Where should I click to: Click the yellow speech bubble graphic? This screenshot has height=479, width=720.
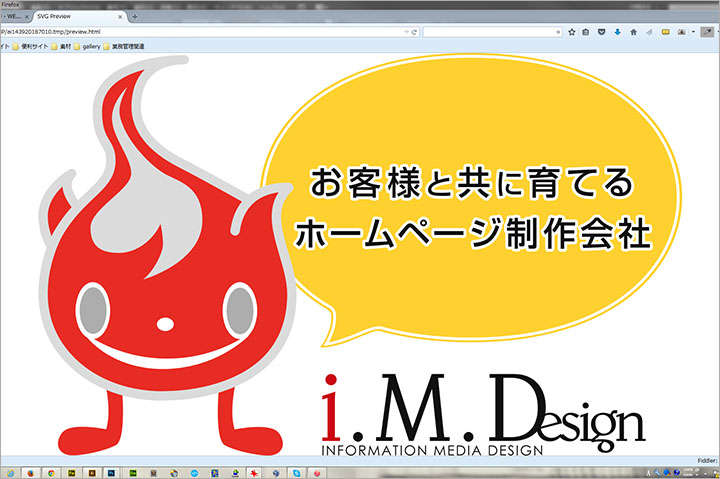tap(471, 200)
